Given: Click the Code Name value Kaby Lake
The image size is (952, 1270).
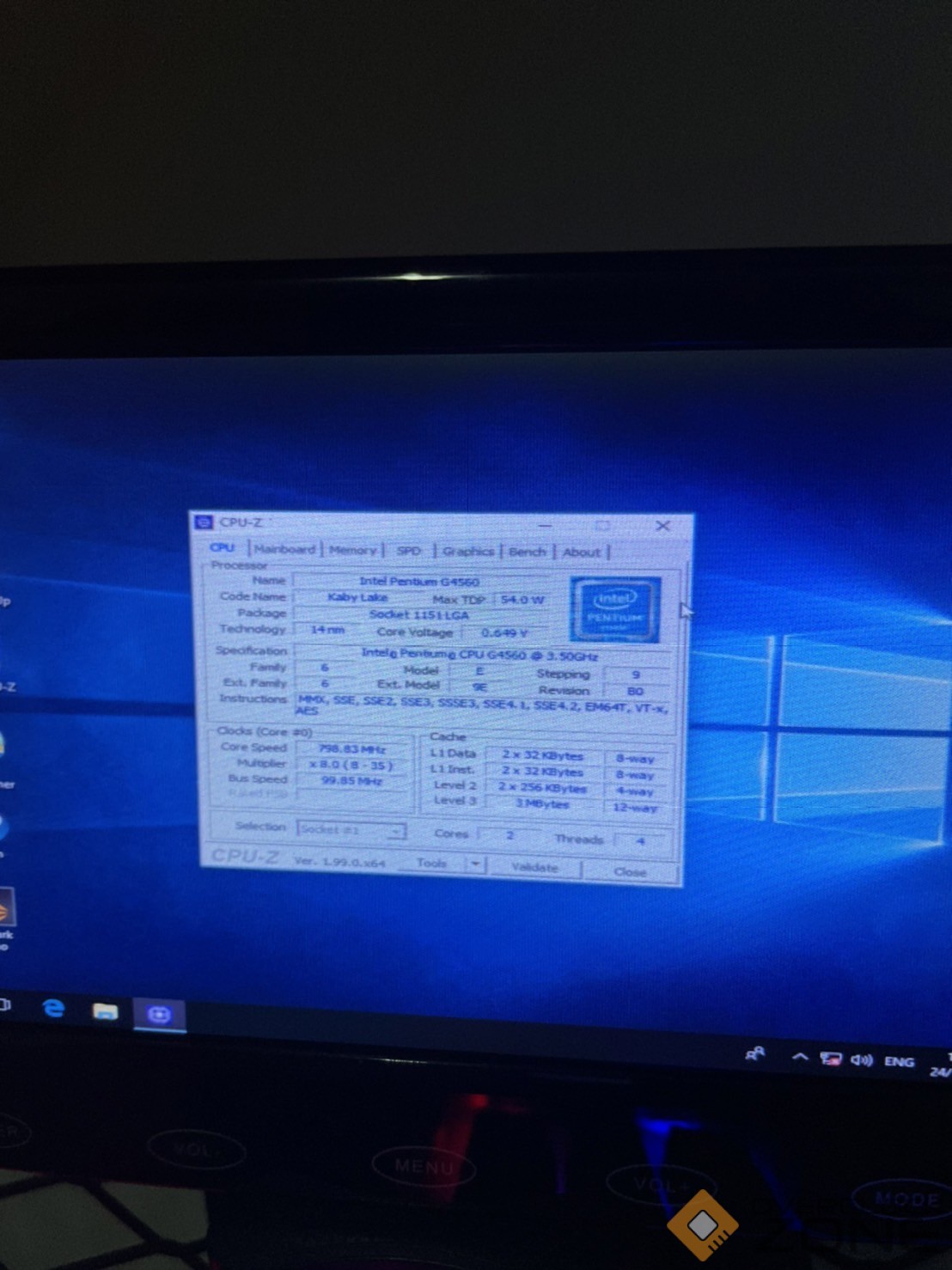Looking at the screenshot, I should point(357,597).
